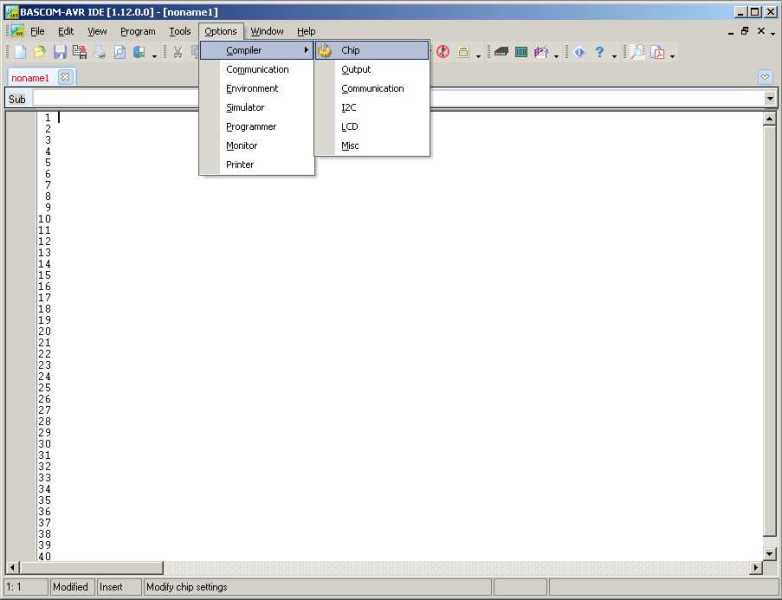Click the Print Preview toolbar icon
782x600 pixels.
point(120,51)
